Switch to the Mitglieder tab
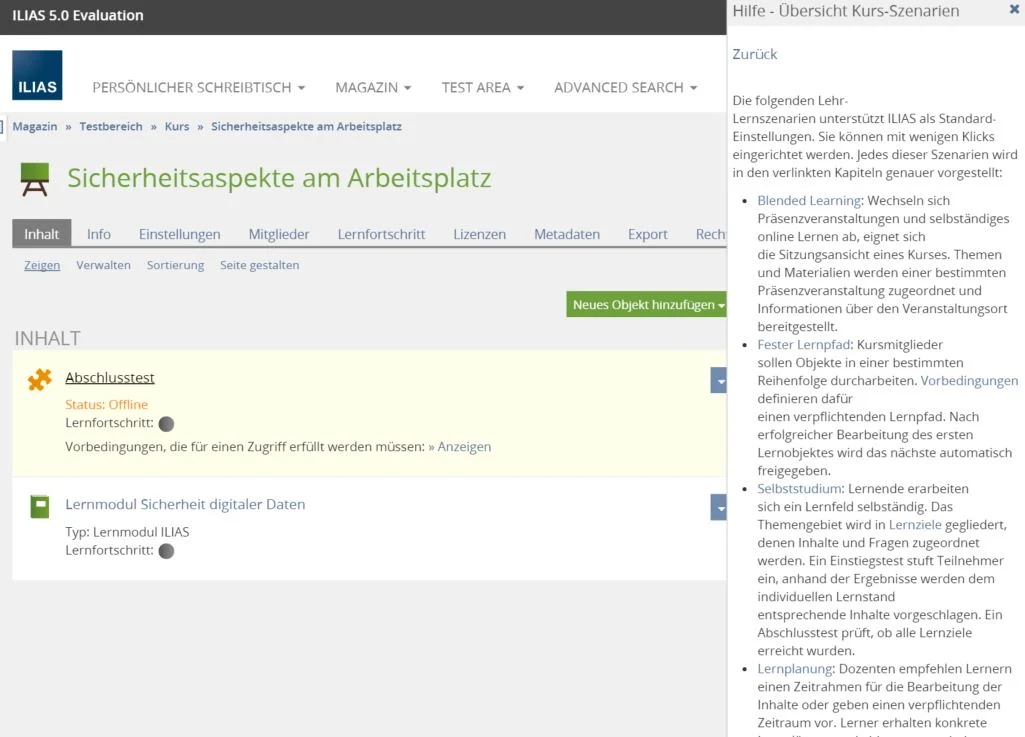Viewport: 1025px width, 737px height. click(279, 234)
